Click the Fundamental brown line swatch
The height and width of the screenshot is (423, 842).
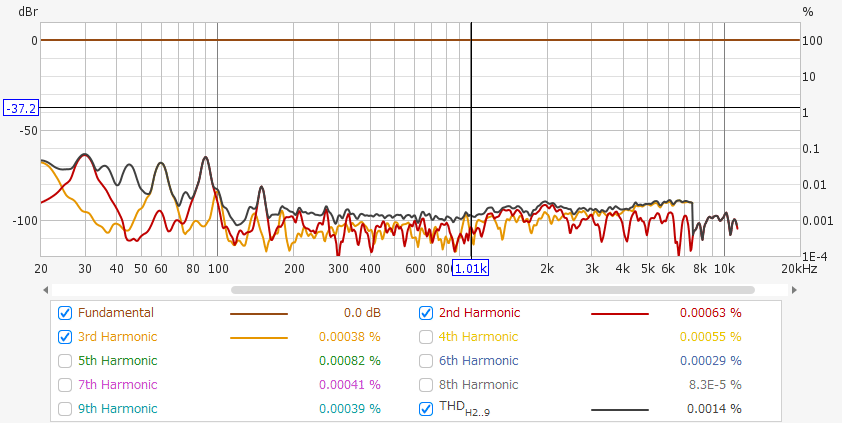(258, 313)
